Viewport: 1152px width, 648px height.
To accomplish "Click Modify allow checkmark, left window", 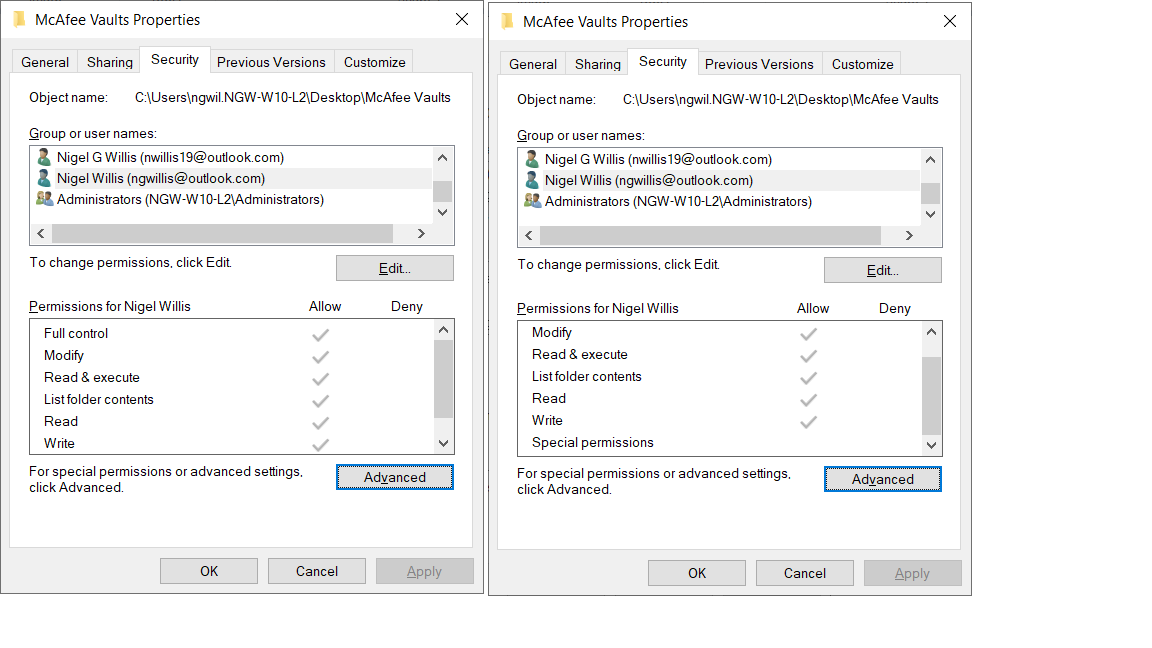I will pos(320,357).
